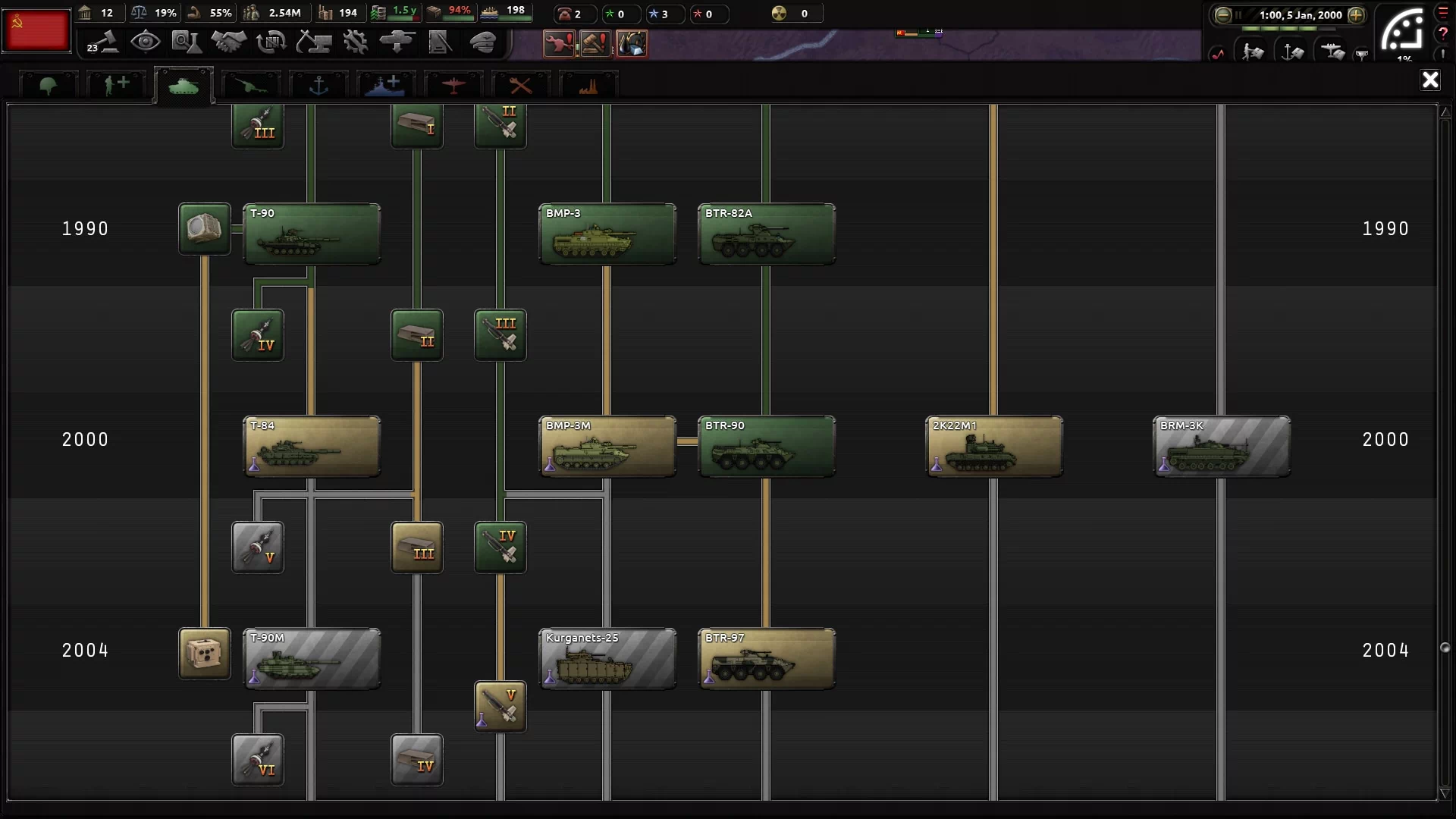Open the Trade exchange menu
Image resolution: width=1456 pixels, height=819 pixels.
click(271, 42)
